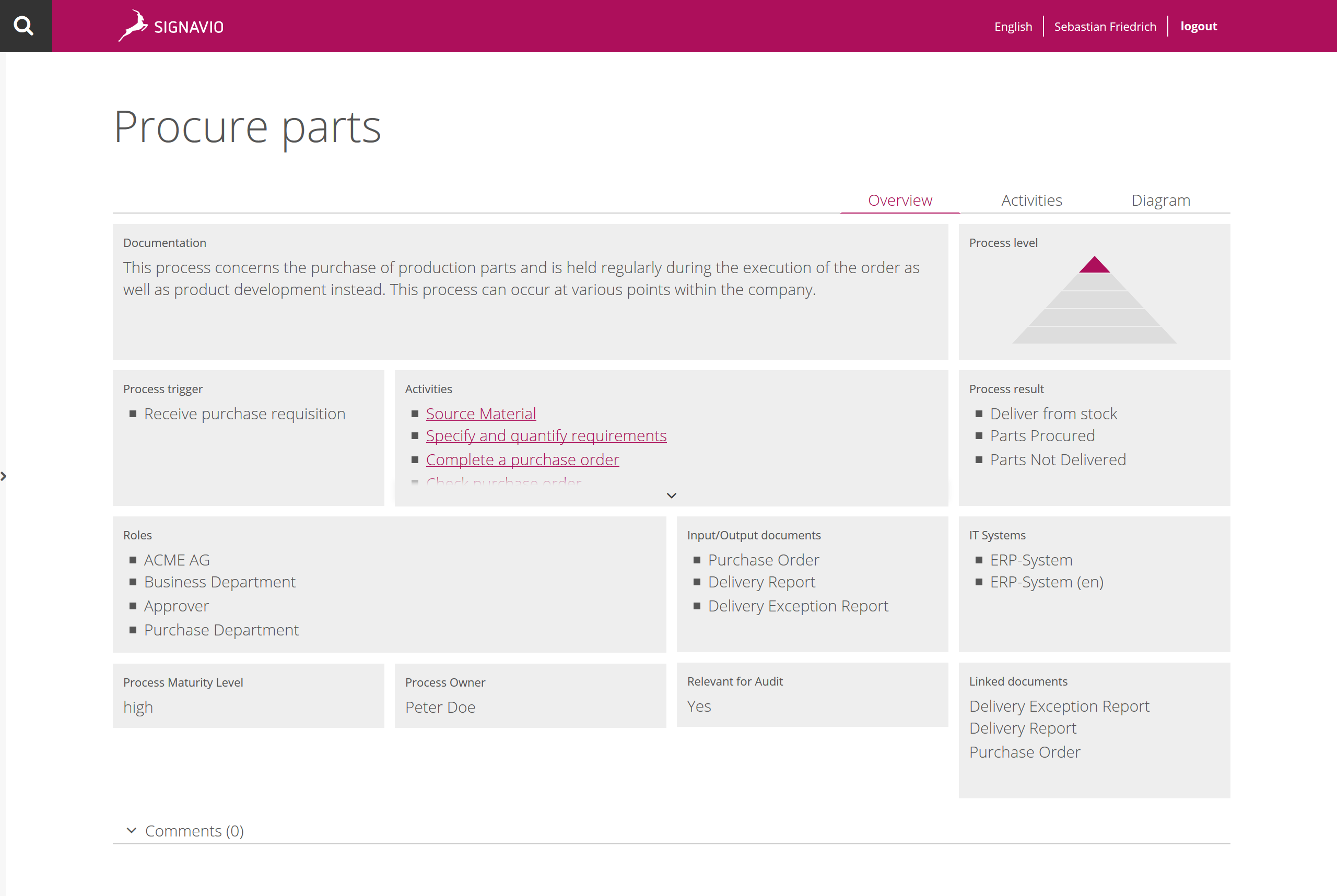Select the Approver role
This screenshot has width=1337, height=896.
coord(176,606)
